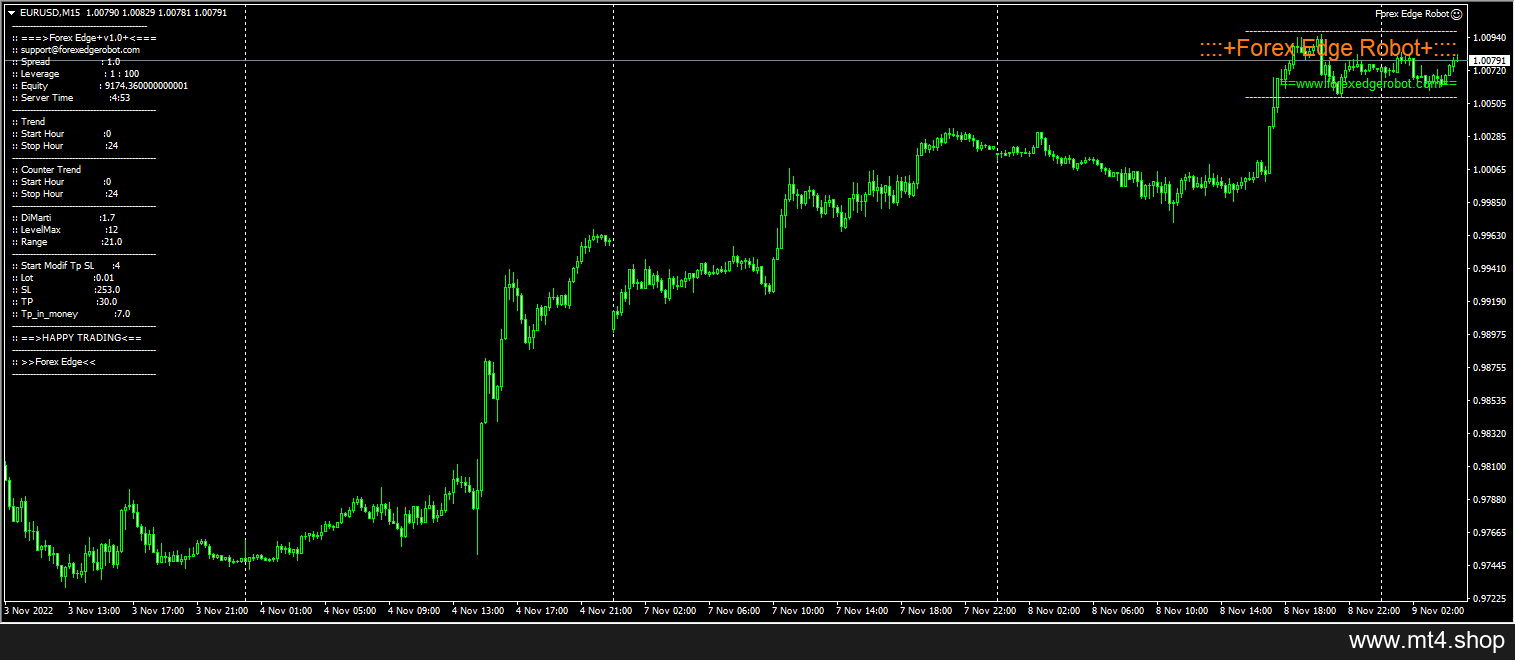The width and height of the screenshot is (1515, 660).
Task: Click the 0.98535 price scale label
Action: click(x=1490, y=400)
